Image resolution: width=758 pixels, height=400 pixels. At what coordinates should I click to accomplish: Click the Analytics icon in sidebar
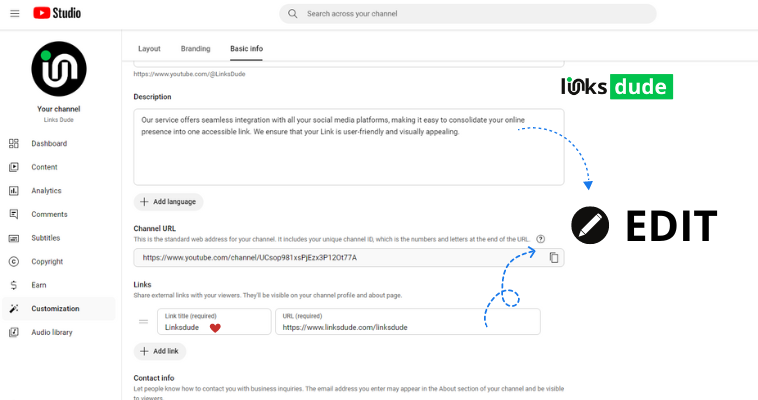click(x=14, y=191)
